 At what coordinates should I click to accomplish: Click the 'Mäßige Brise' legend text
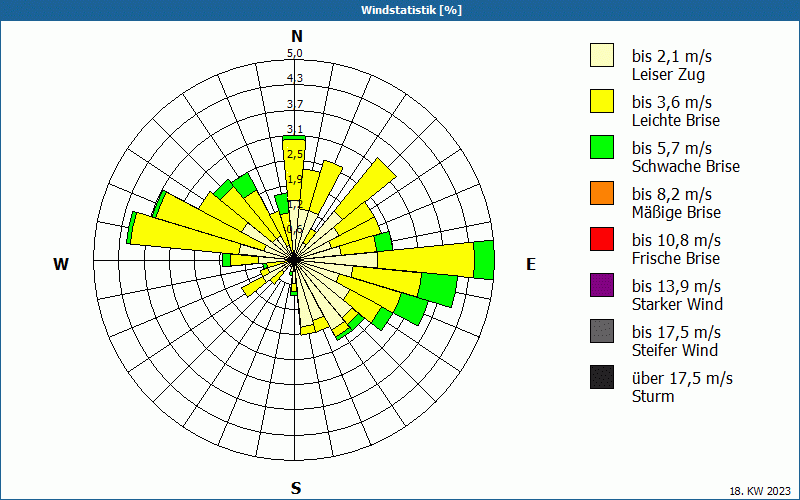(x=676, y=212)
